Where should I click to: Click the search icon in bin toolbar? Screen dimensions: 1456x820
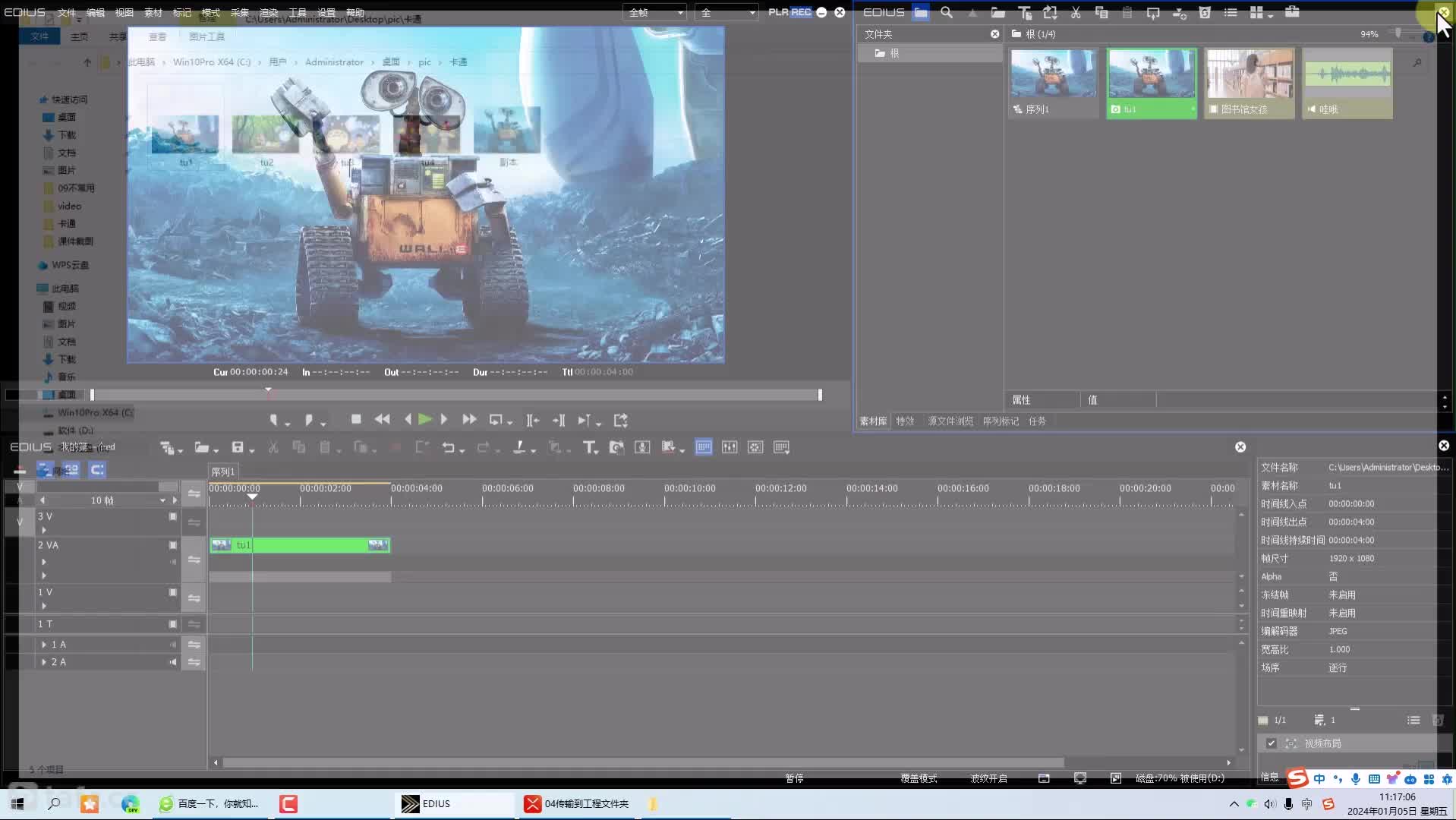tap(947, 12)
